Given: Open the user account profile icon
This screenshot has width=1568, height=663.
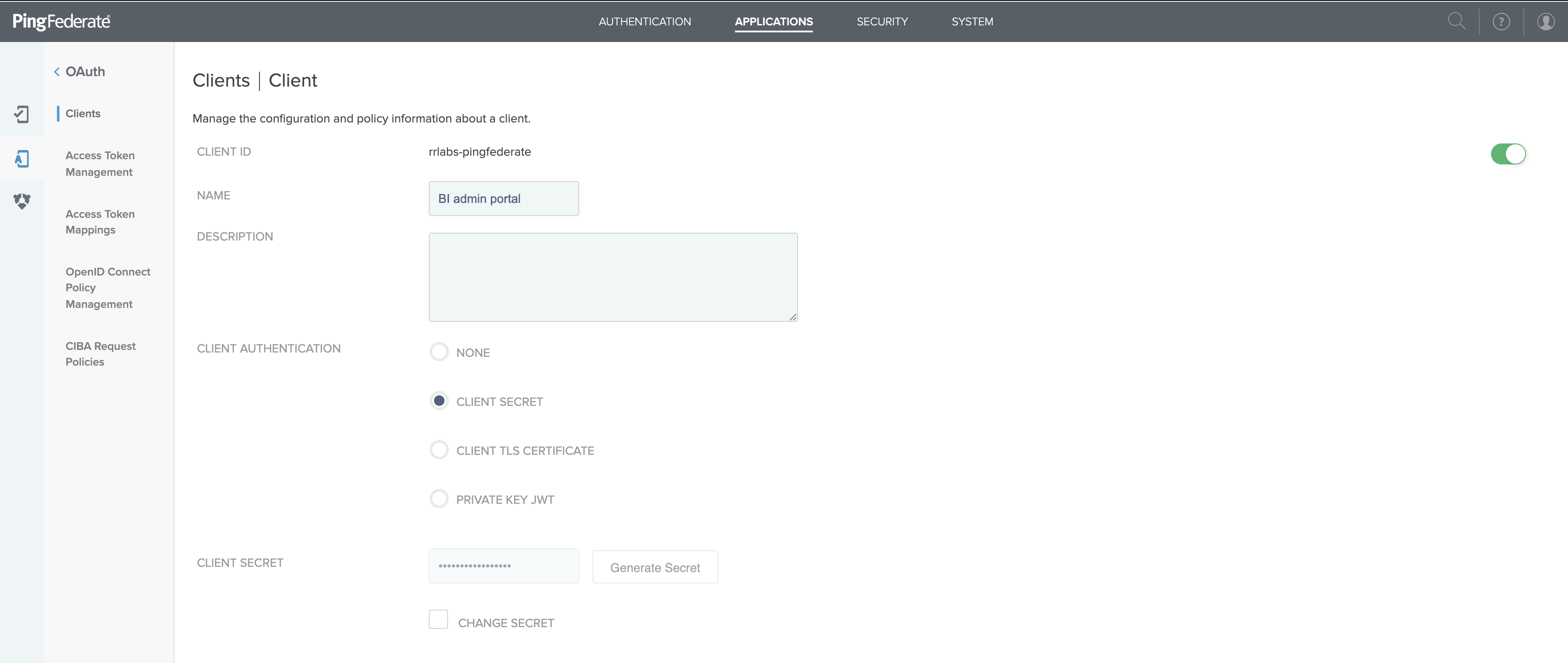Looking at the screenshot, I should pos(1546,22).
